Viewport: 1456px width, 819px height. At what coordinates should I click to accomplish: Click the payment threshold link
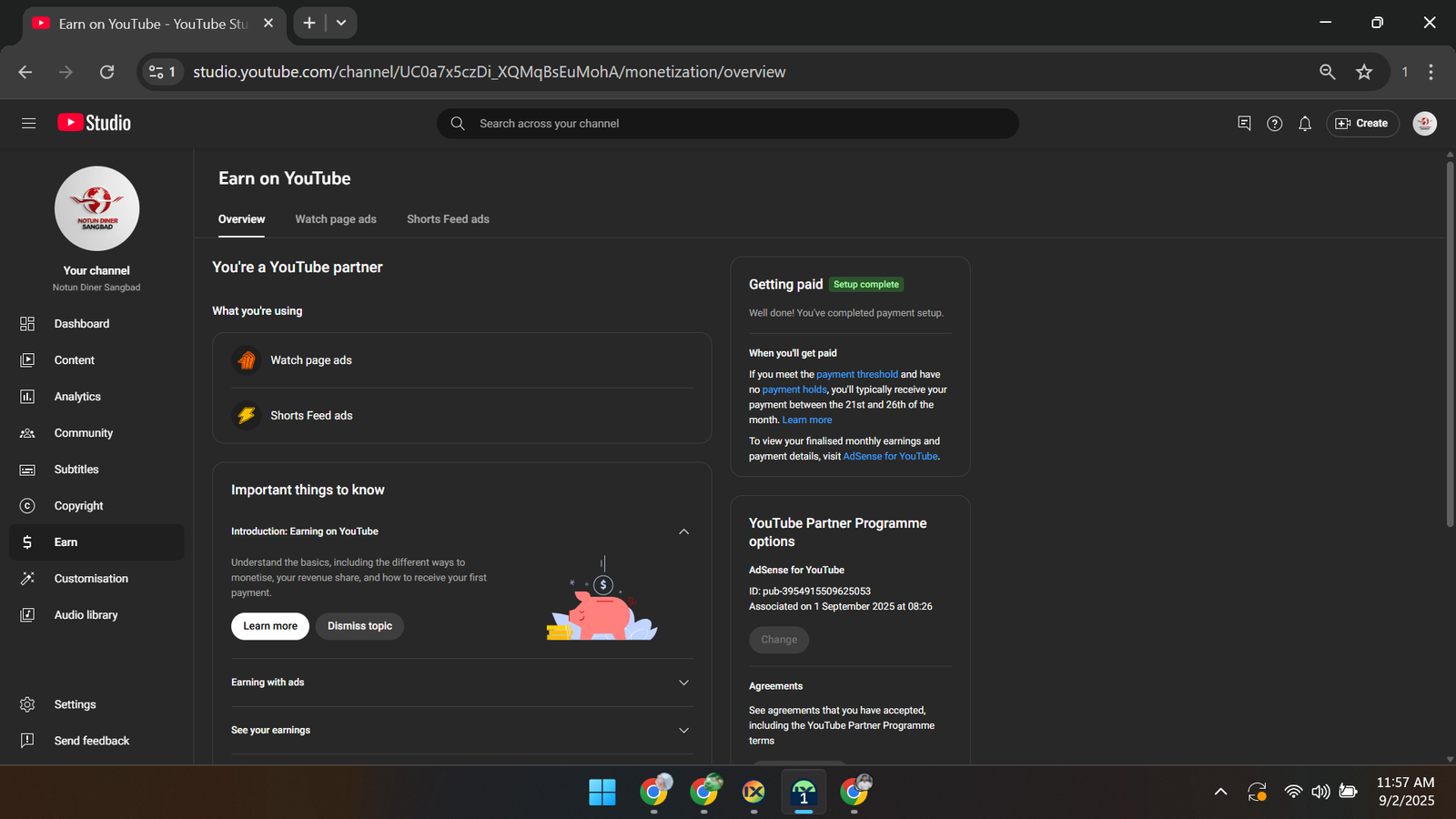pos(856,374)
